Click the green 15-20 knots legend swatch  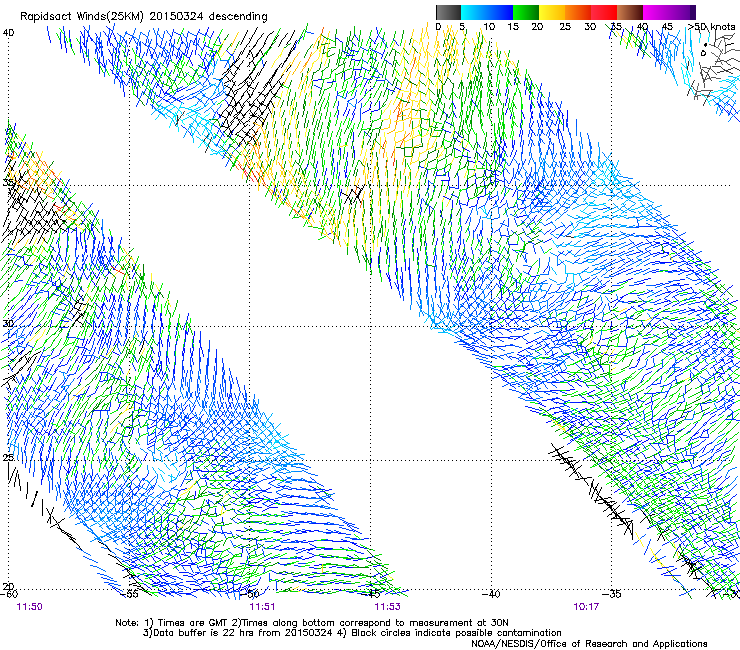point(526,12)
